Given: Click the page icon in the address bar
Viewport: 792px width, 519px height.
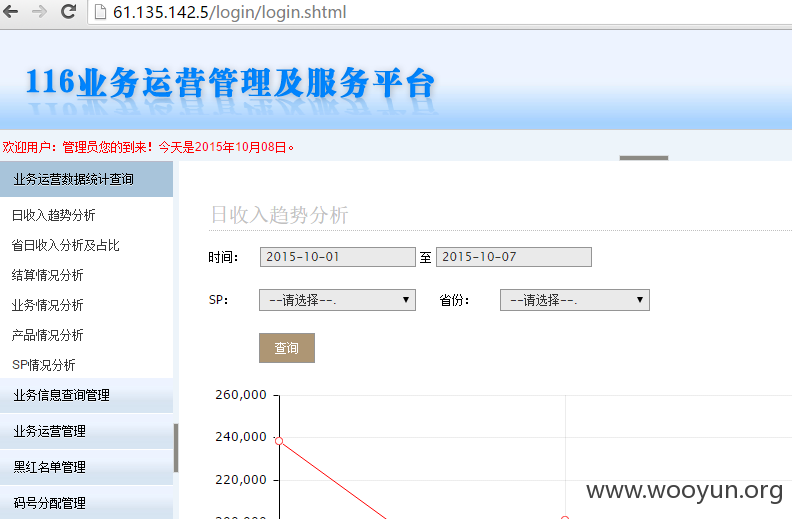Looking at the screenshot, I should coord(101,12).
